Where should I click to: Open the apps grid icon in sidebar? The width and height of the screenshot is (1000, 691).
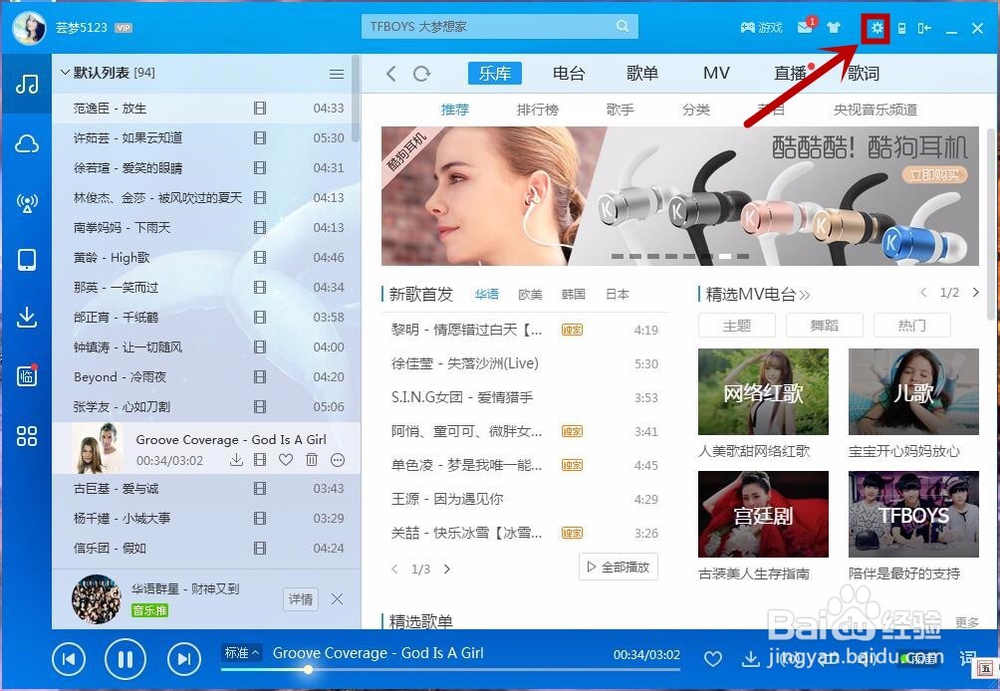coord(27,436)
